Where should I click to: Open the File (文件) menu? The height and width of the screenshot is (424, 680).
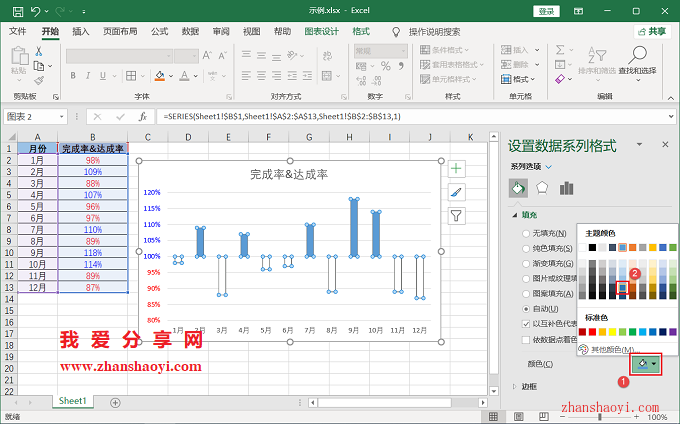[x=18, y=32]
